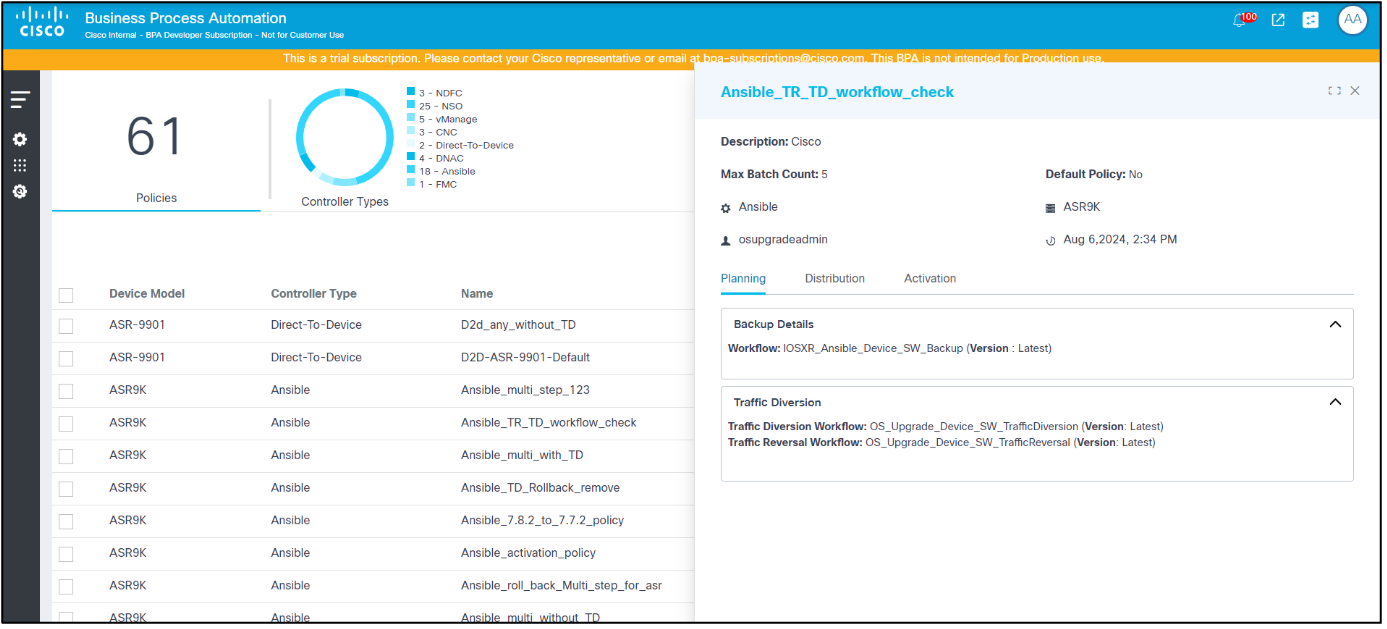The height and width of the screenshot is (629, 1387).
Task: Click the ASR9K device model icon
Action: click(x=1050, y=208)
